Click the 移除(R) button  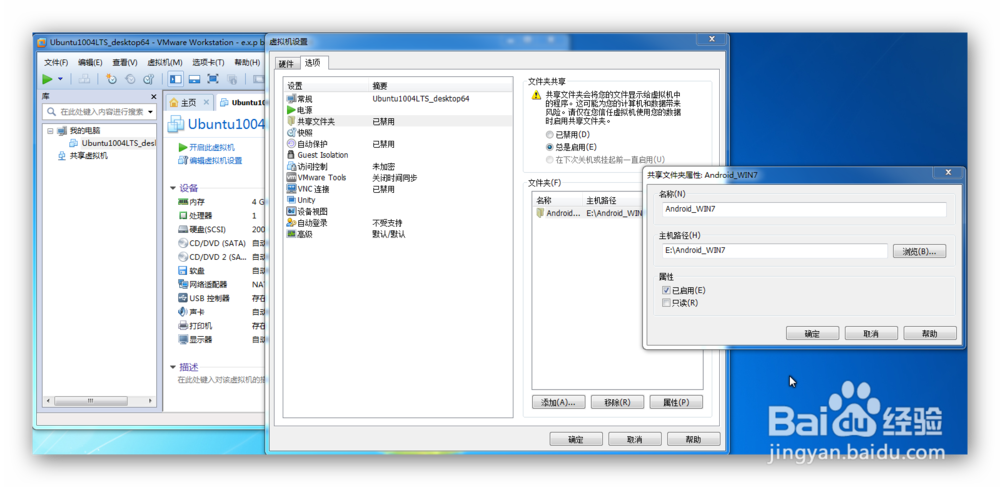coord(617,402)
